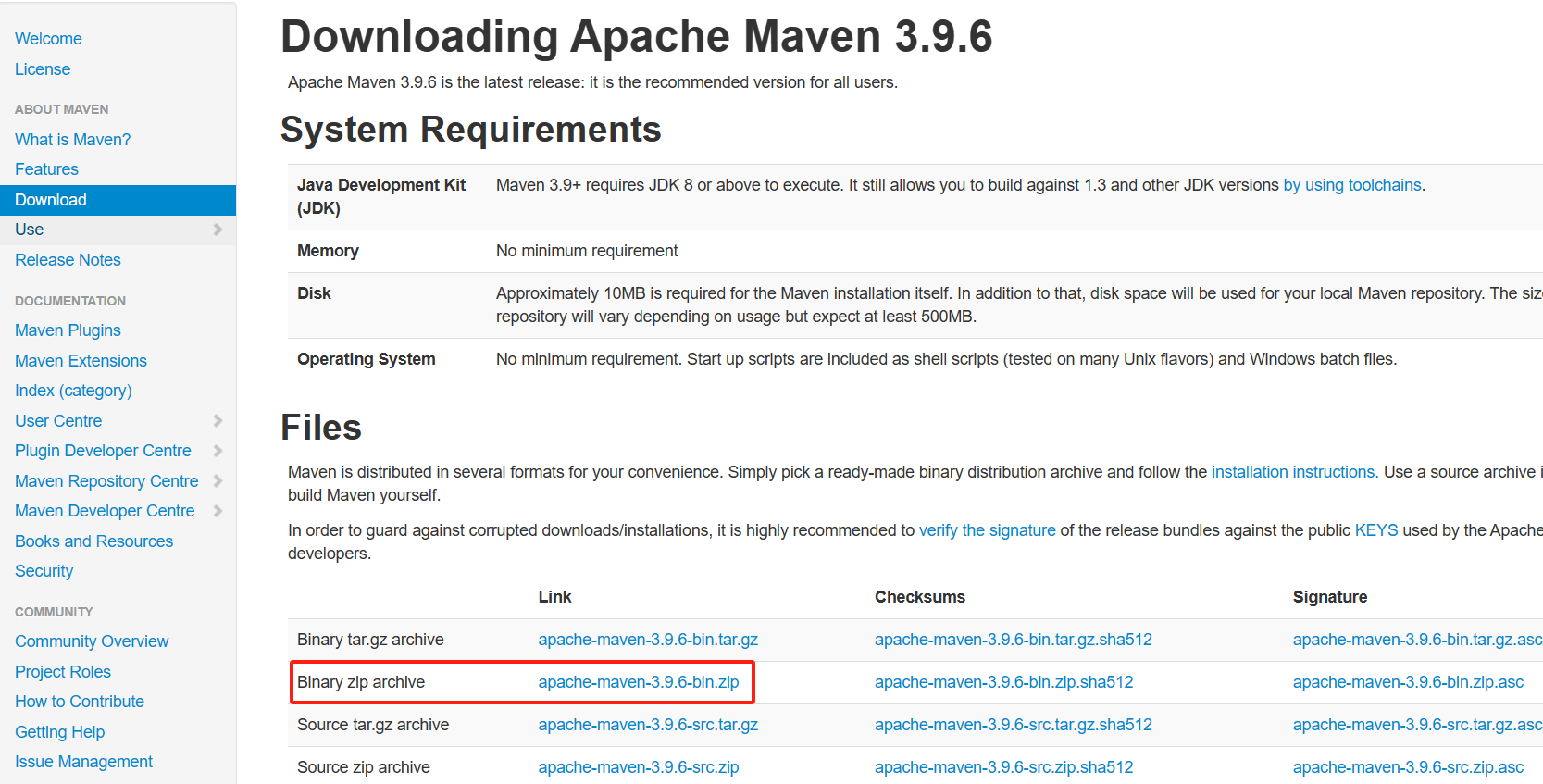Screen dimensions: 1543x784
Task: Open Maven Plugins documentation link
Action: point(68,330)
